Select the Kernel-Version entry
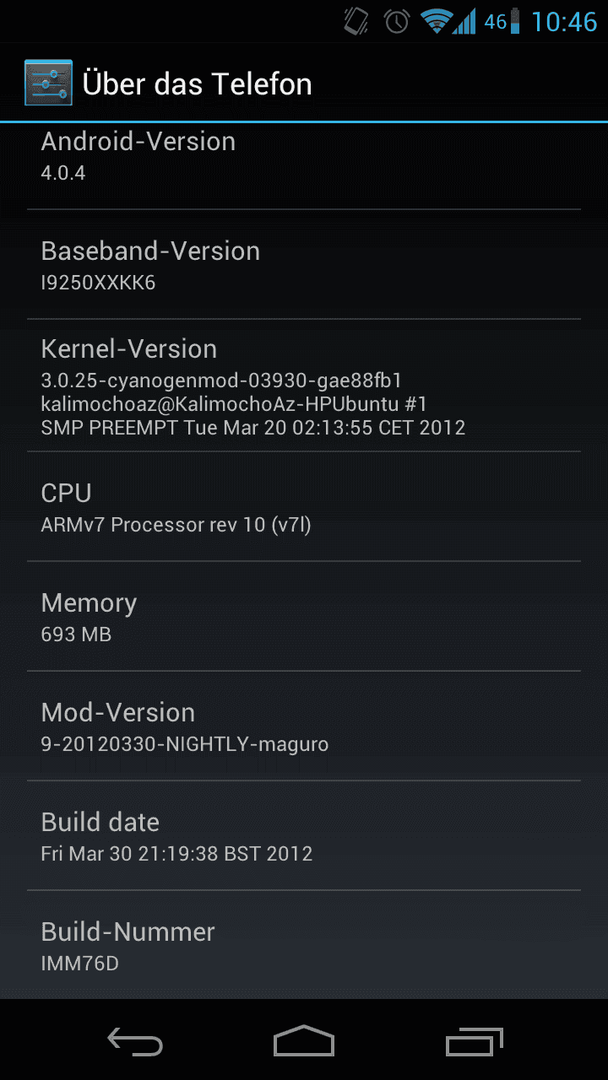608x1080 pixels. [304, 386]
